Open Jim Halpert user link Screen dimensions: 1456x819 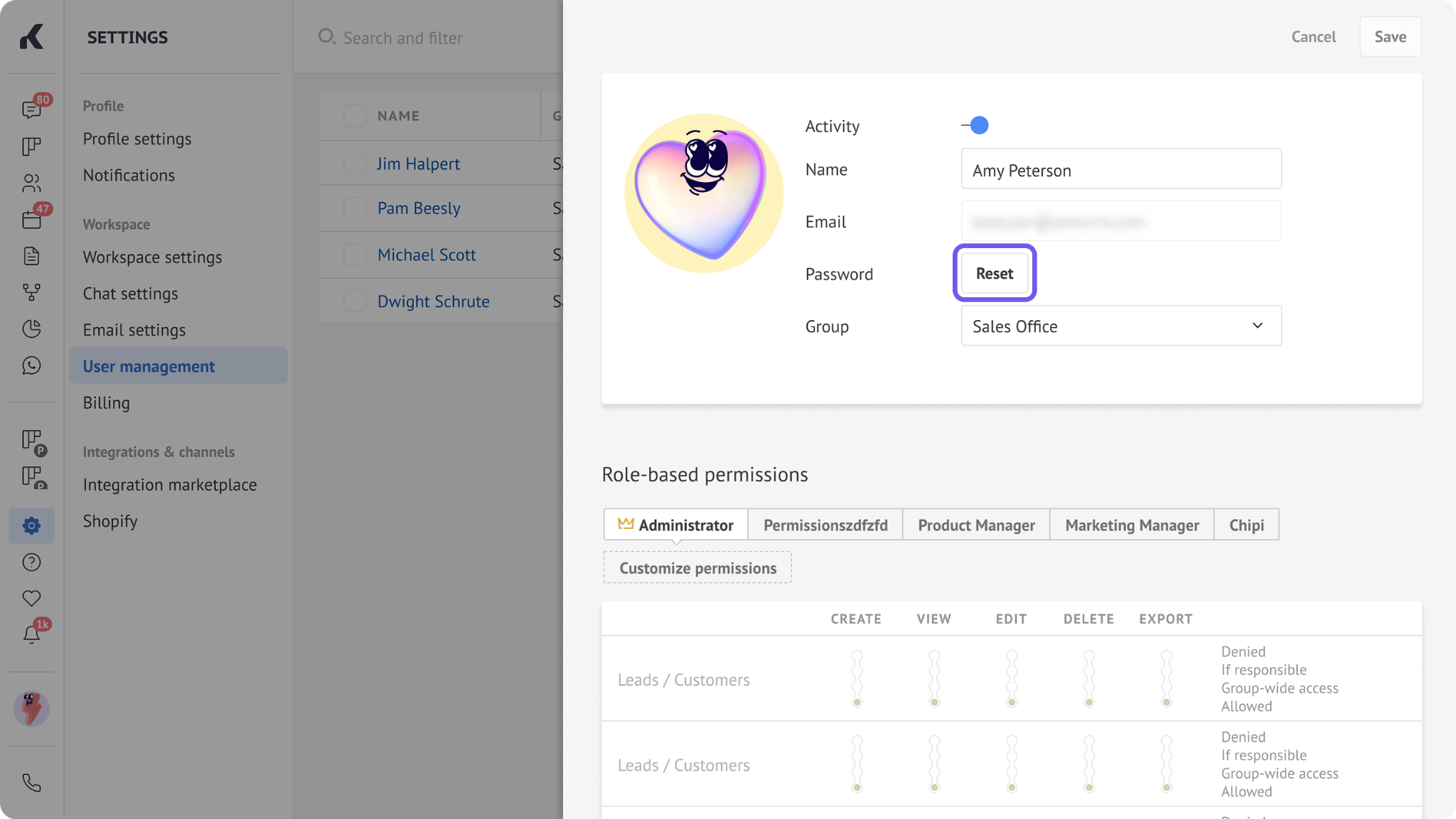coord(418,163)
